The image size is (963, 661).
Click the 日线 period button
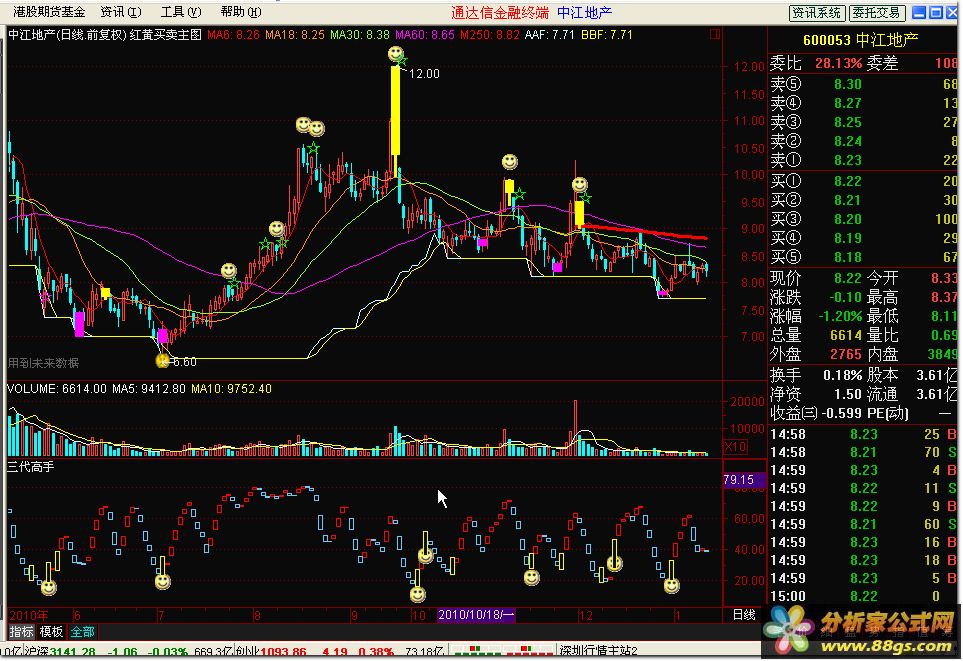coord(744,614)
